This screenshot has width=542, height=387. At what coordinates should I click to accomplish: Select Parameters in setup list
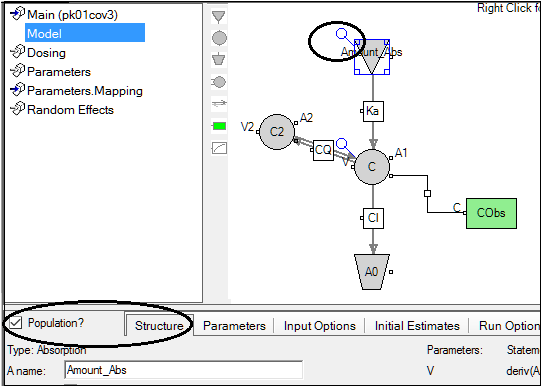(x=59, y=72)
